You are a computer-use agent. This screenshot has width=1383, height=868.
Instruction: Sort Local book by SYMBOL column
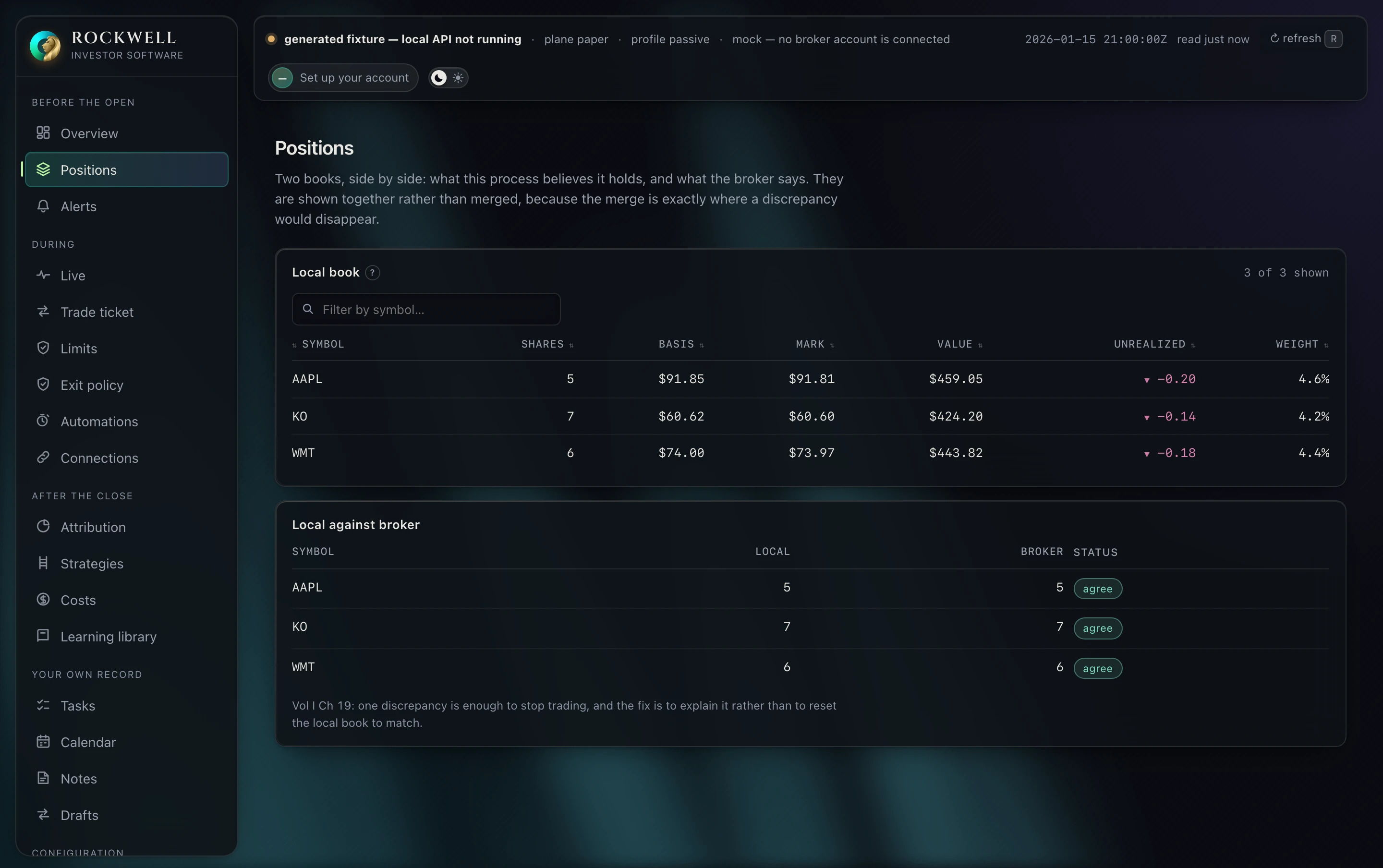tap(318, 344)
